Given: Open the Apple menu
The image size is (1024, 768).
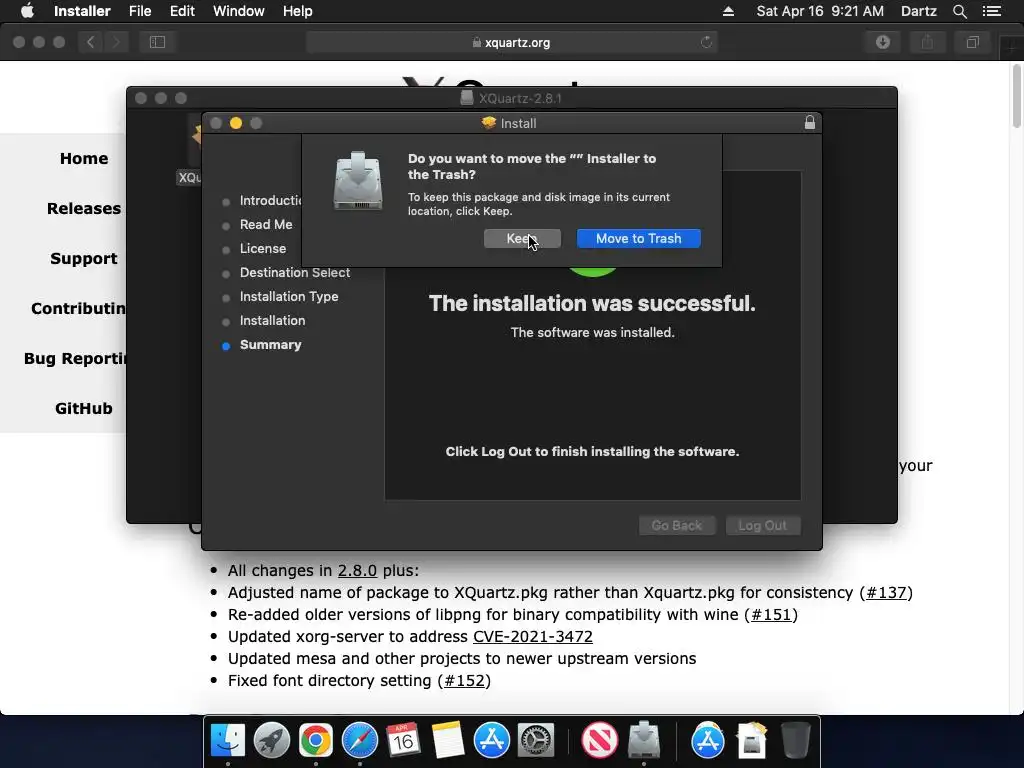Looking at the screenshot, I should point(27,11).
